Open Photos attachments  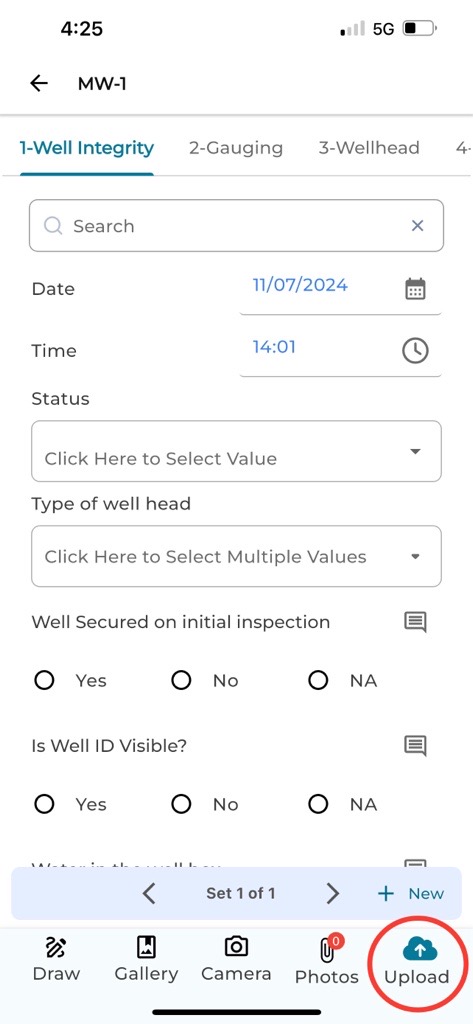click(327, 959)
